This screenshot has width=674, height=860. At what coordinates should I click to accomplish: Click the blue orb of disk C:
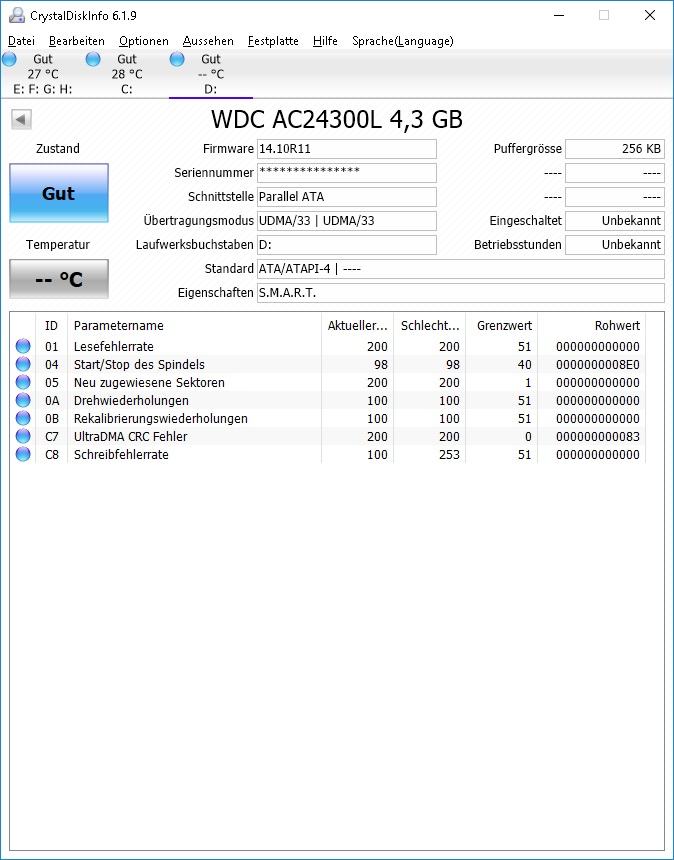pos(93,59)
